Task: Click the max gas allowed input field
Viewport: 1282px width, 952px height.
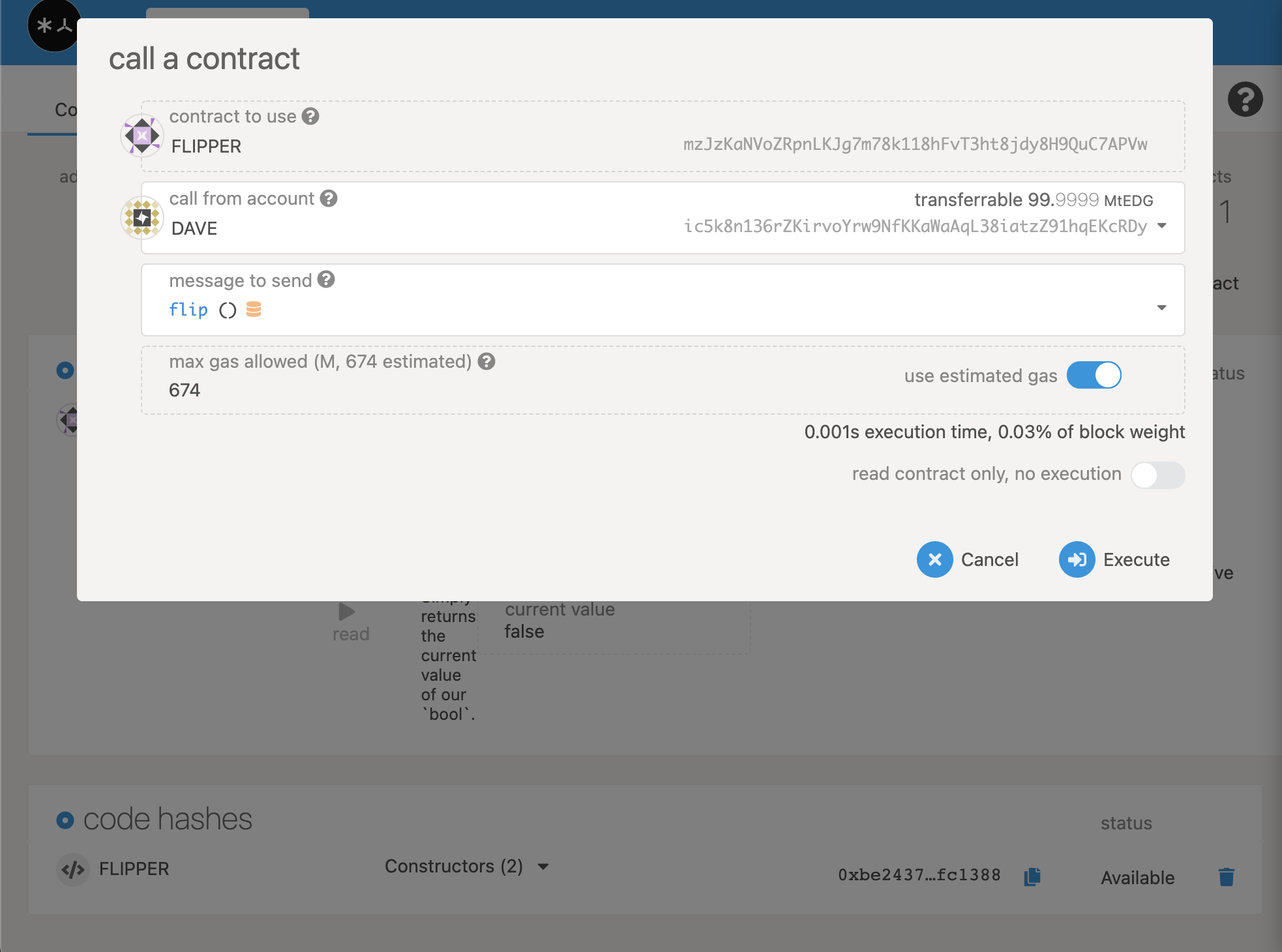Action: 456,390
